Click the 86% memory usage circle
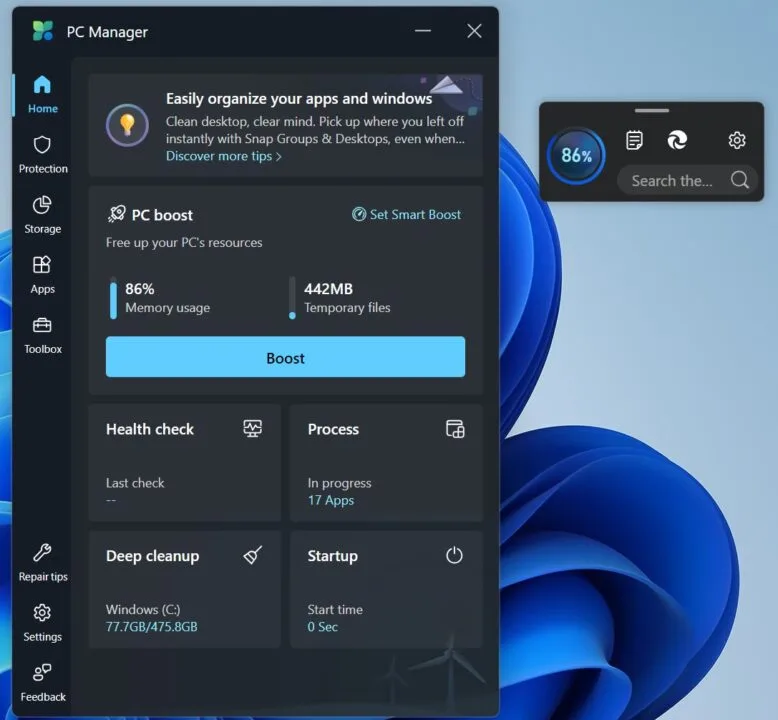The height and width of the screenshot is (720, 778). pos(576,156)
